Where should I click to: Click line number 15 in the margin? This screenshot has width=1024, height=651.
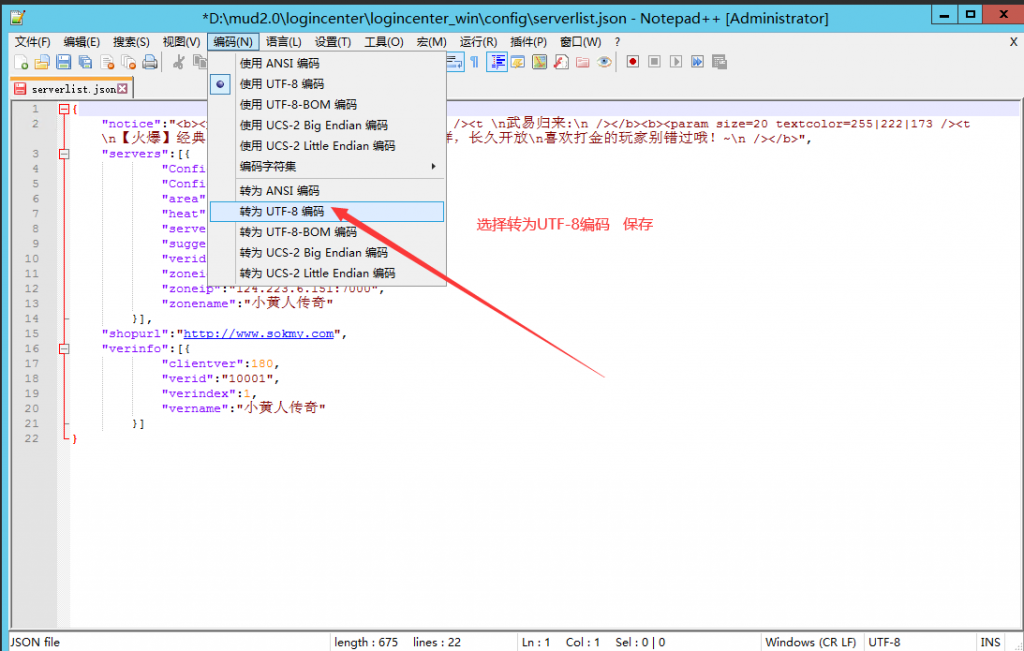(x=32, y=334)
